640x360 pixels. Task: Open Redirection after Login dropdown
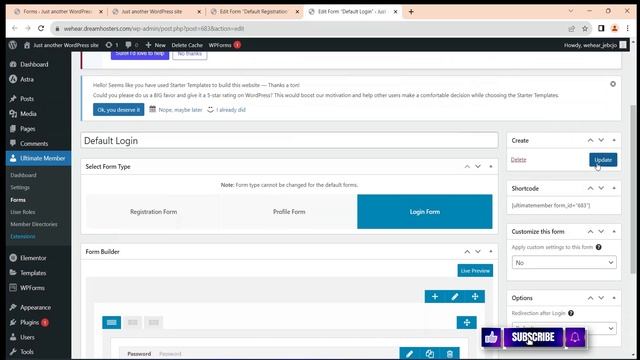564,328
